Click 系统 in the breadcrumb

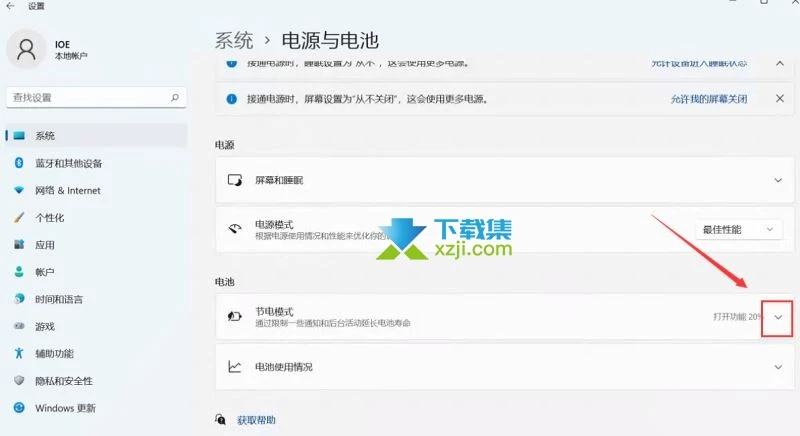tap(234, 40)
